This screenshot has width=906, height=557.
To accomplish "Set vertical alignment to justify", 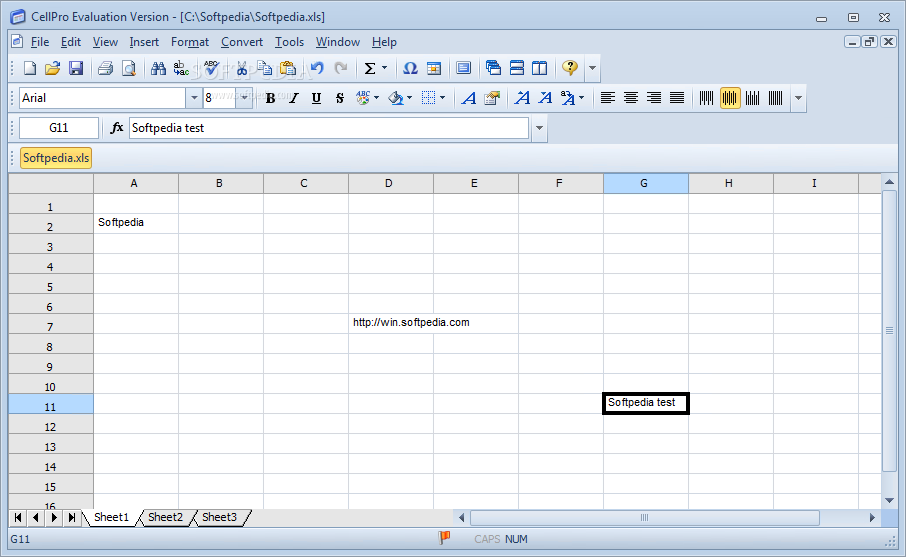I will [775, 98].
